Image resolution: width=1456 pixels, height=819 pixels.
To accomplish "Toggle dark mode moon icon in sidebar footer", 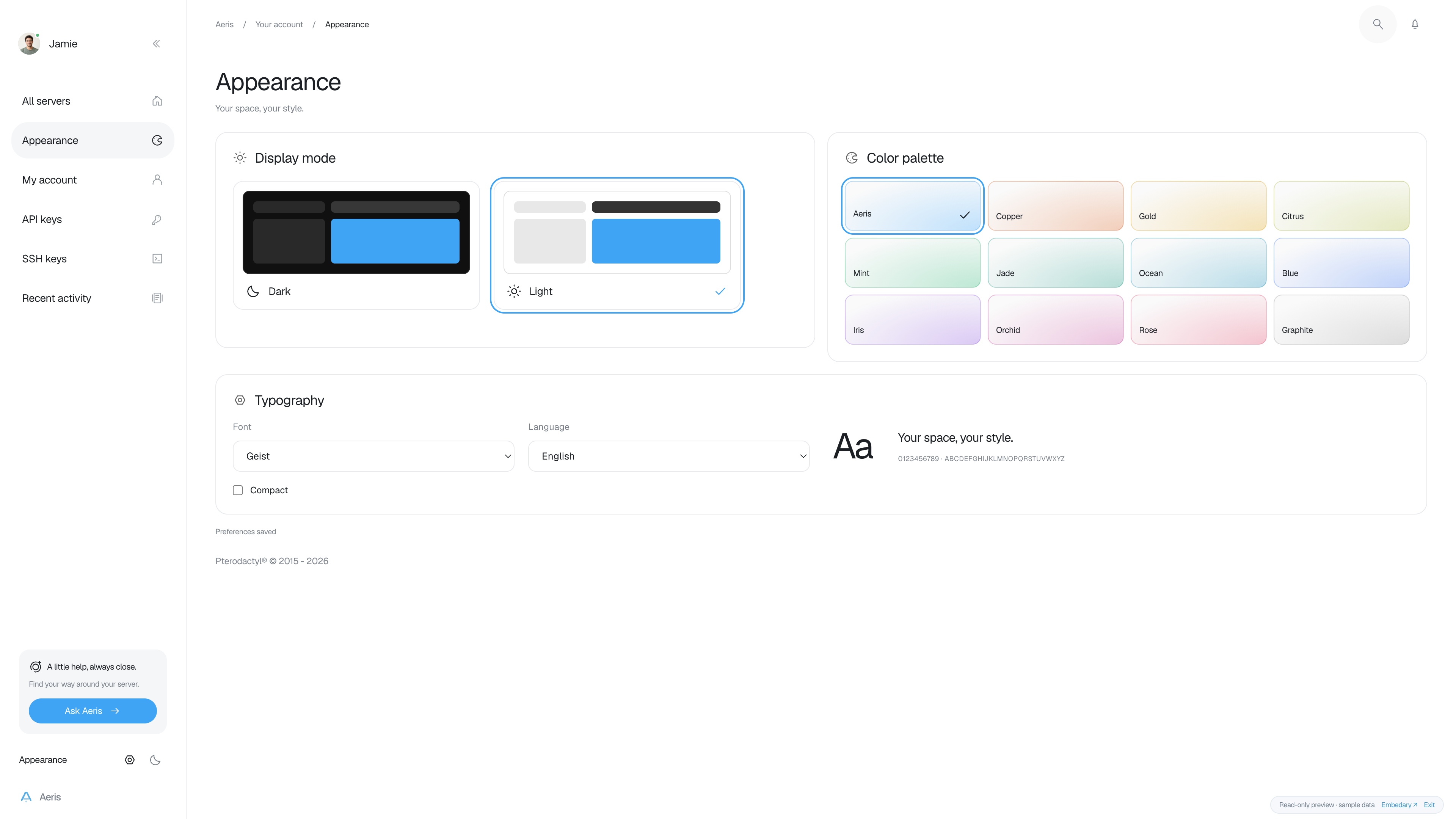I will tap(155, 759).
